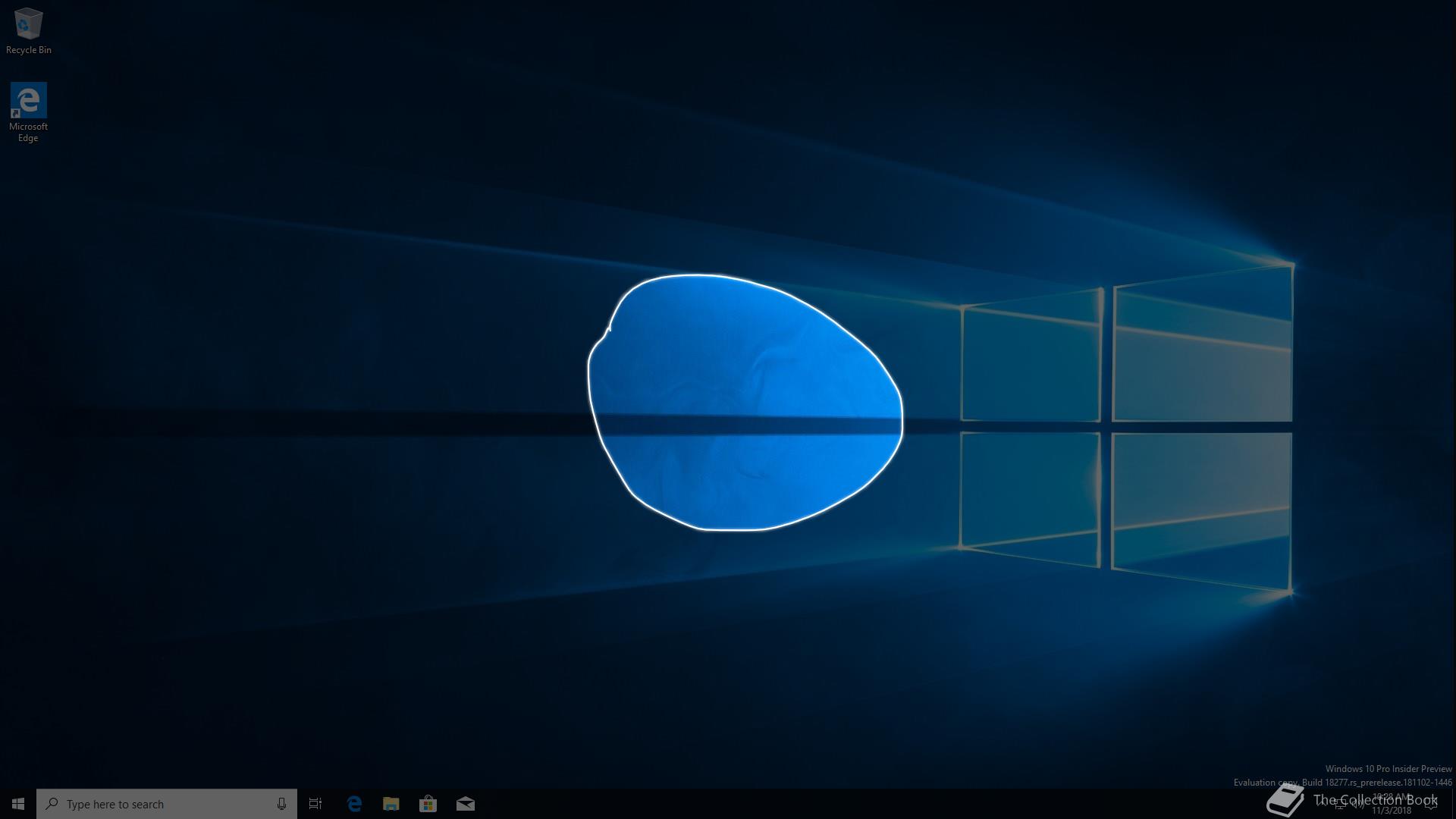Open Microsoft Store from the taskbar
Image resolution: width=1456 pixels, height=819 pixels.
tap(428, 804)
